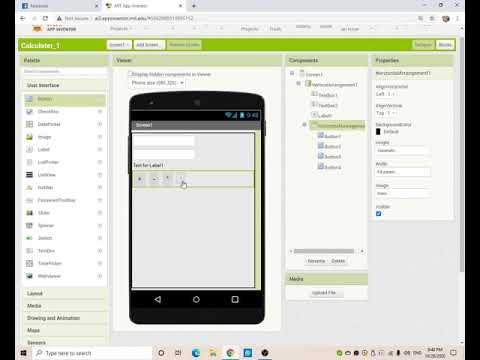Open the black BackgroundColor swatch

click(x=378, y=132)
